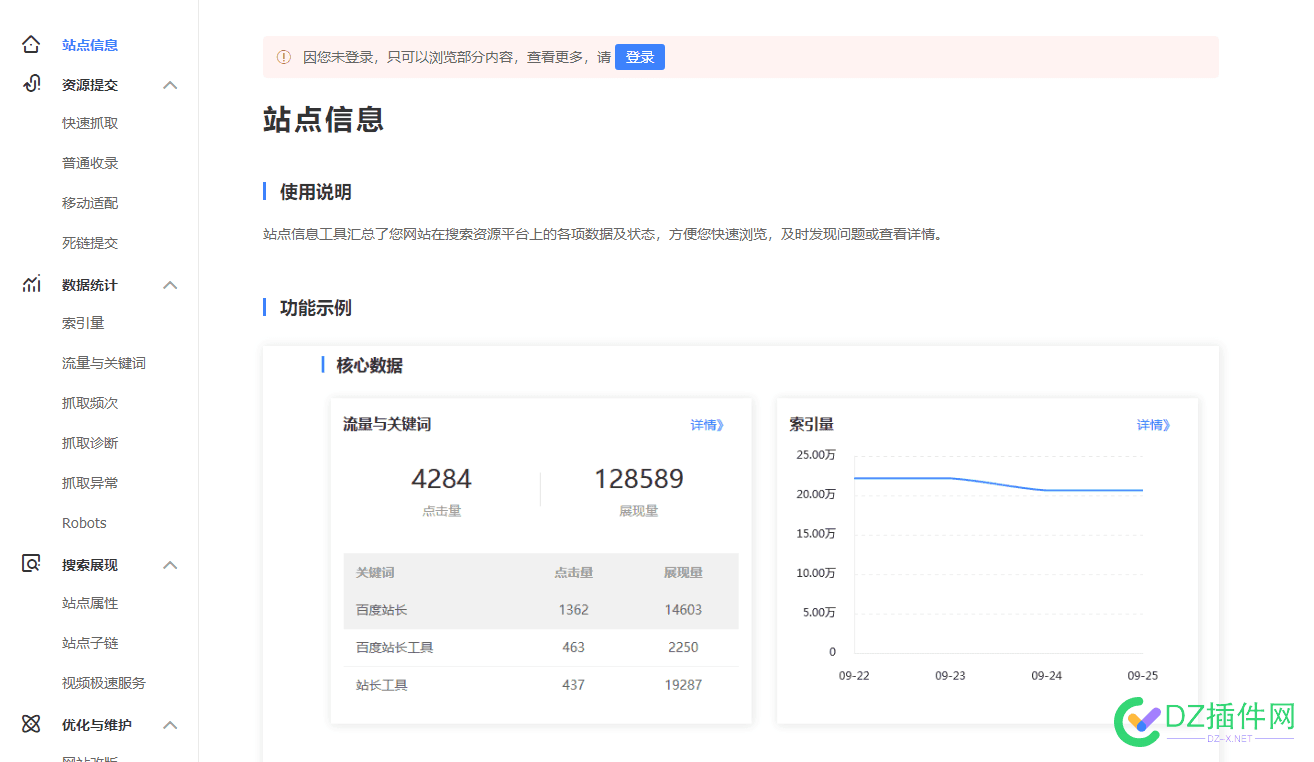Click the 09-23 date on chart axis

point(950,676)
